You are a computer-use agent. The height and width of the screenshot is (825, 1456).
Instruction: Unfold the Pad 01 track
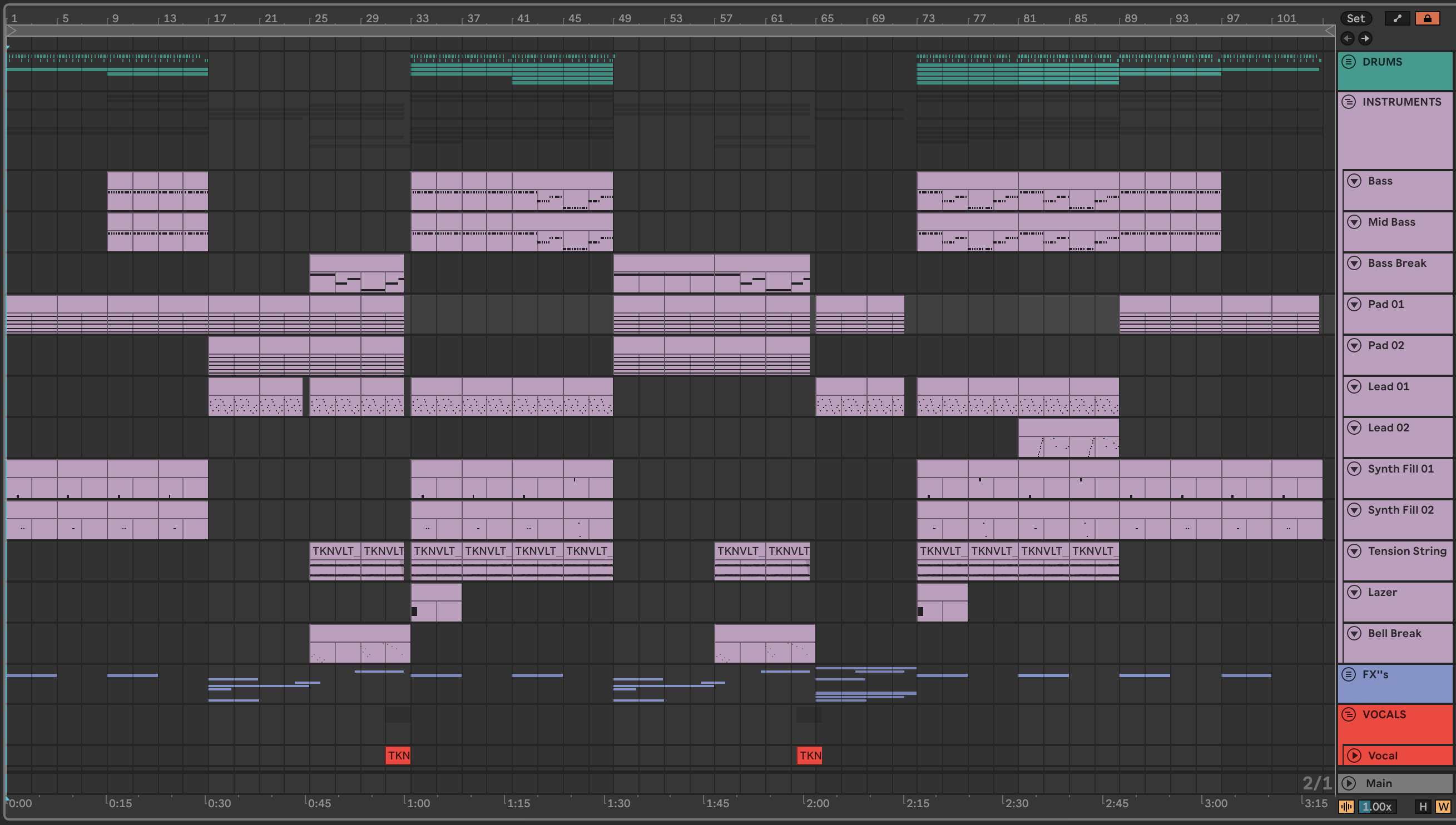1354,304
